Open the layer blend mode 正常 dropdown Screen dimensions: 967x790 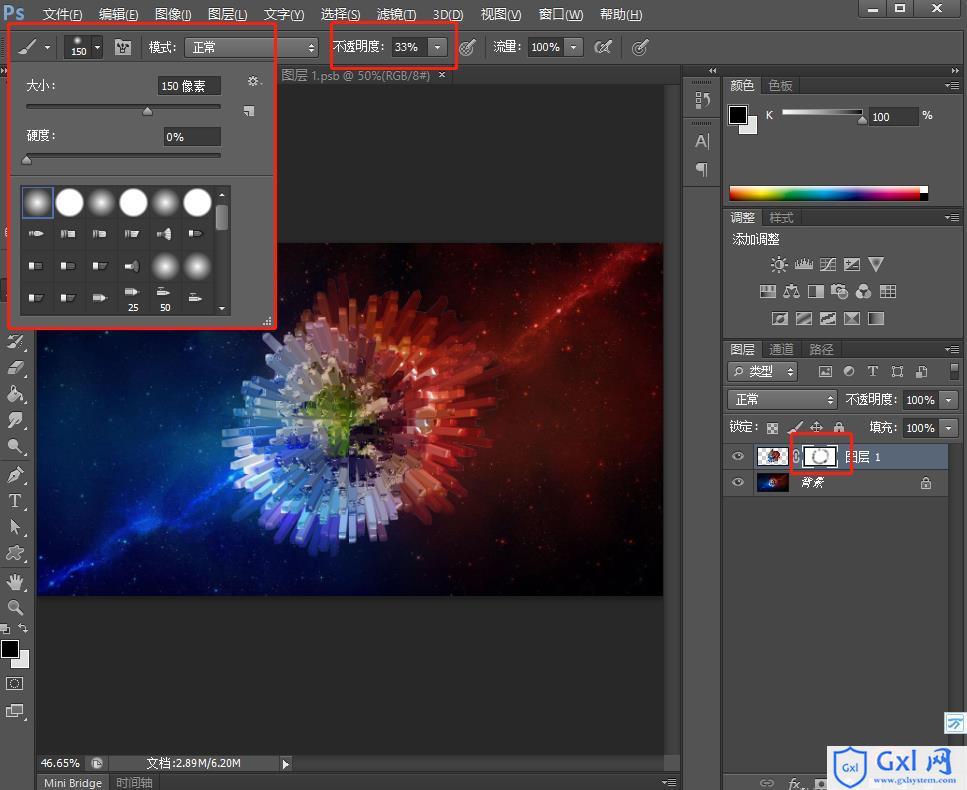[x=782, y=400]
